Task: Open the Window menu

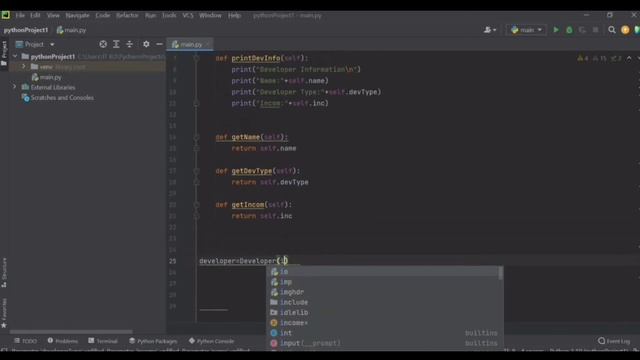Action: point(210,15)
